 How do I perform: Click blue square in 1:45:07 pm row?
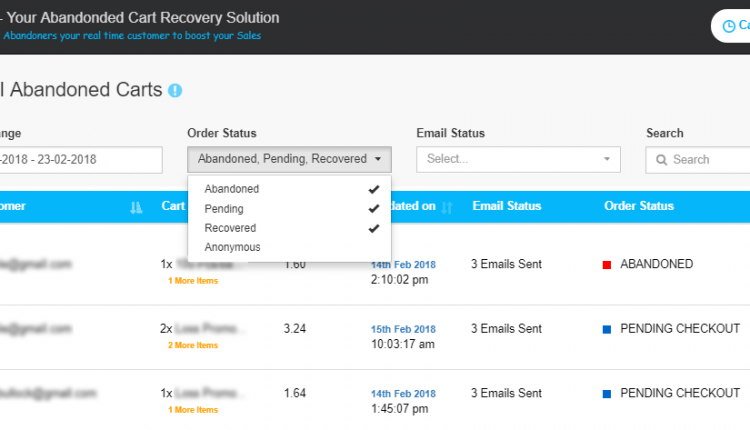[607, 394]
